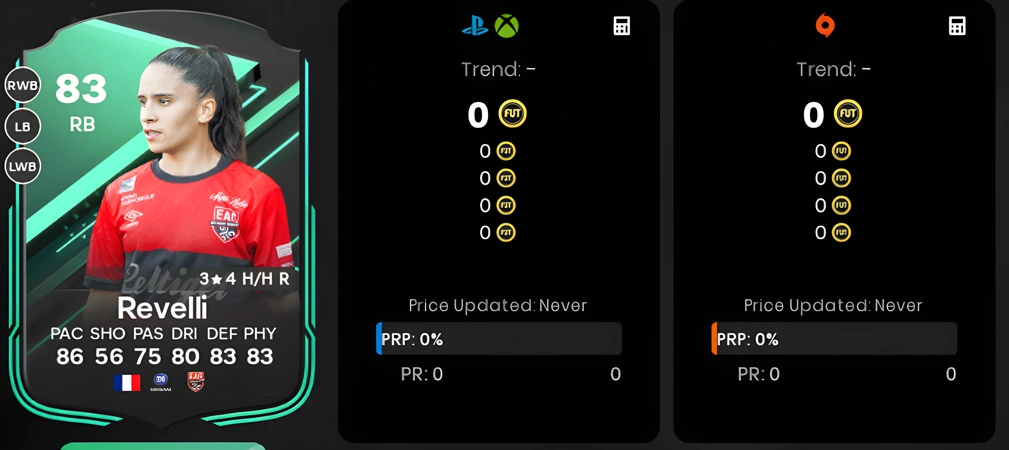
Task: Click the PC PRP: 0% progress bar
Action: click(834, 339)
